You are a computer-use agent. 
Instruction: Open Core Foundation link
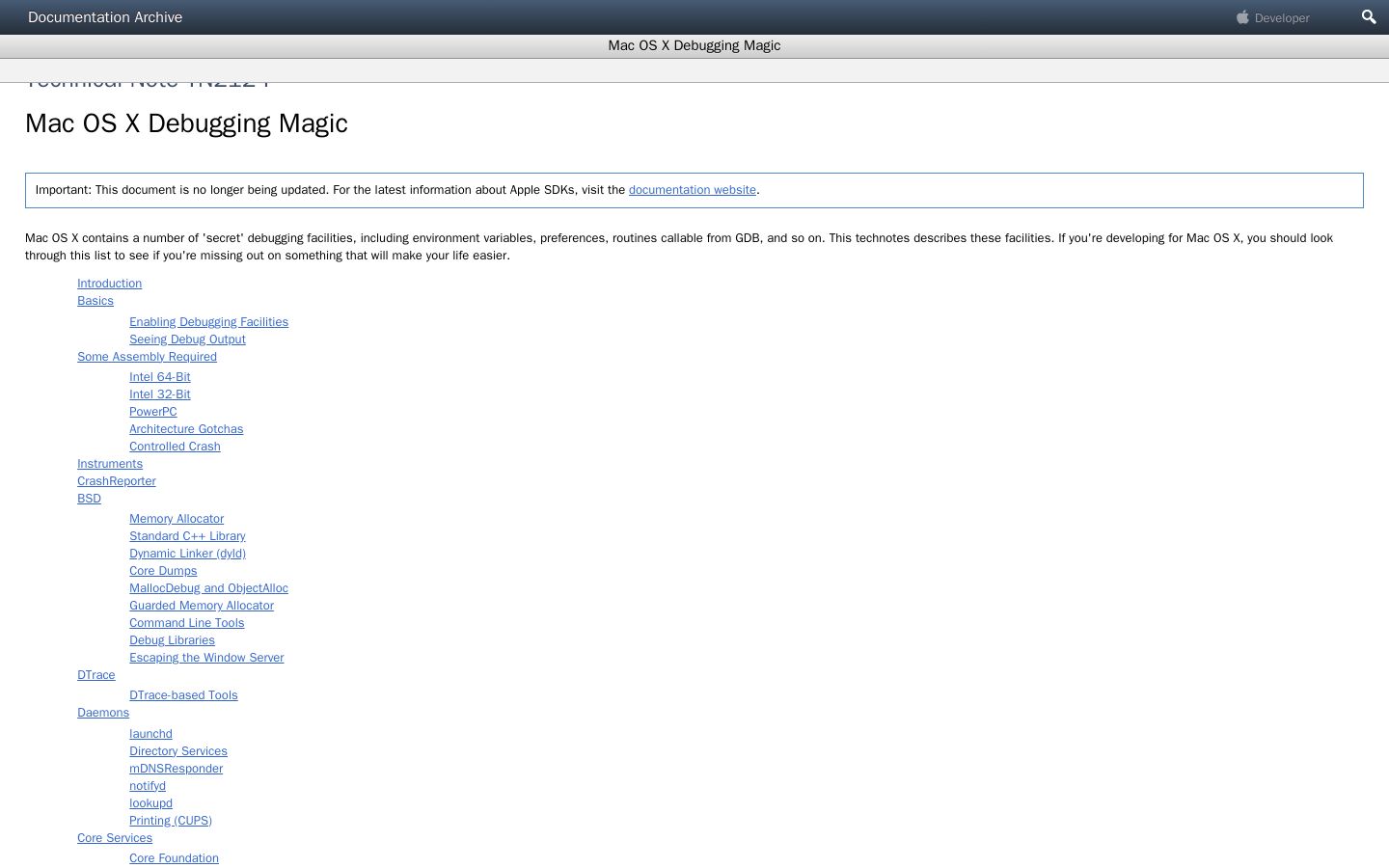[x=174, y=858]
